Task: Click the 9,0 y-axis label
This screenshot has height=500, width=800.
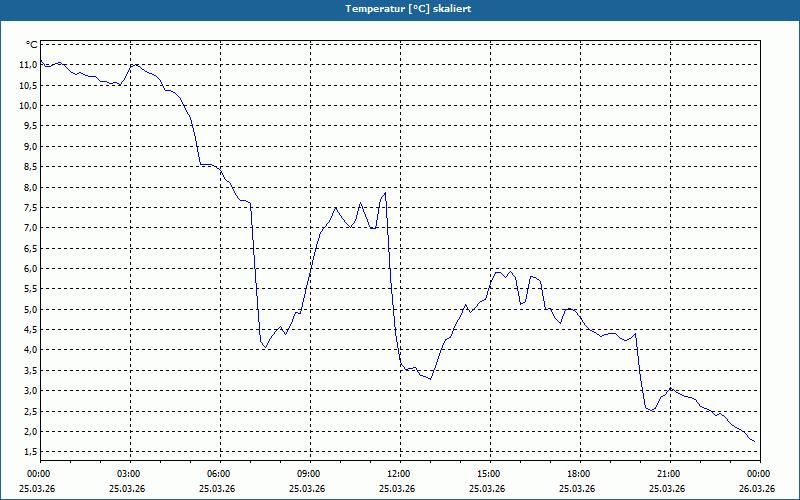Action: click(x=31, y=146)
